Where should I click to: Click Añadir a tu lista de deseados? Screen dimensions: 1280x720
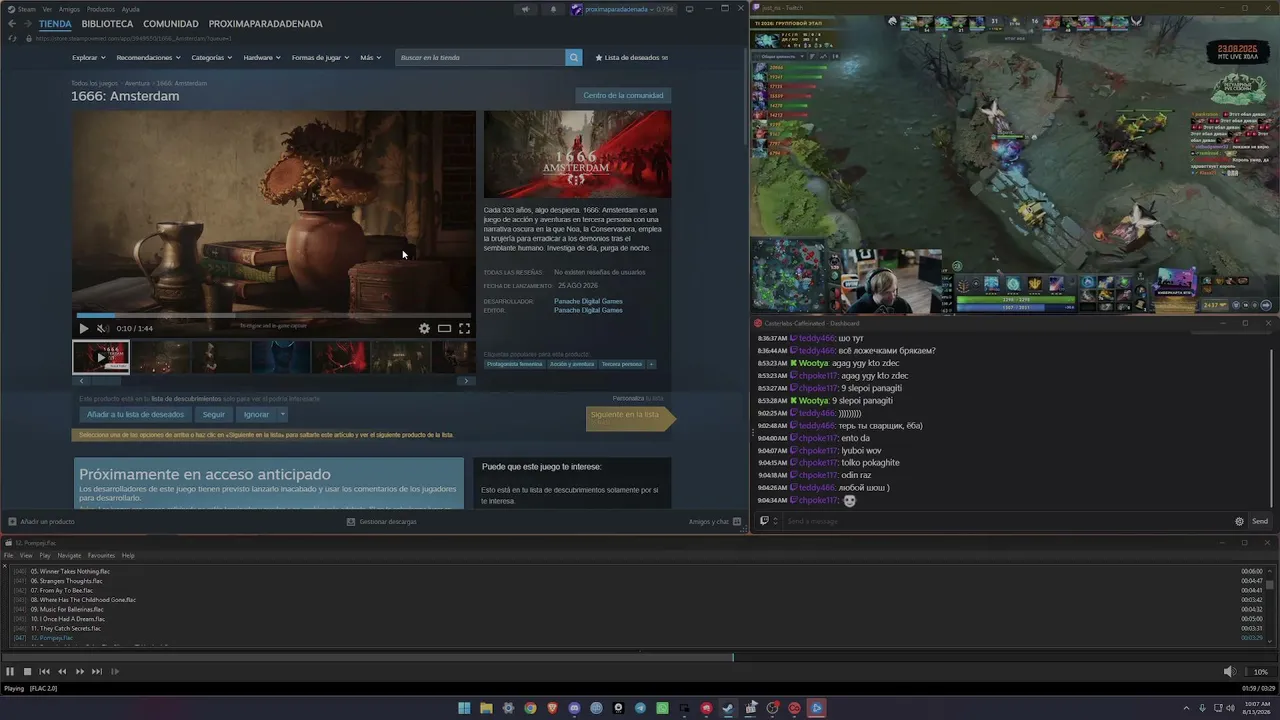click(x=135, y=414)
